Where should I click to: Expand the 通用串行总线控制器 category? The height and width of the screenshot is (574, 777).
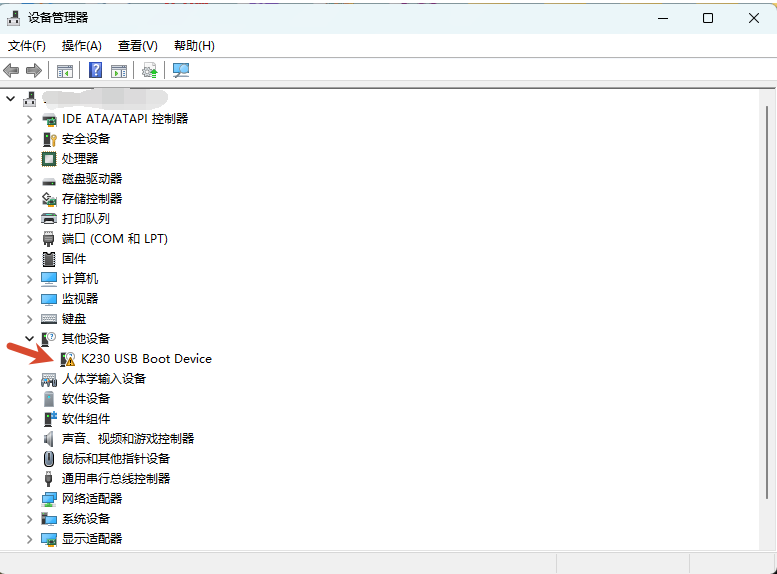click(x=30, y=479)
